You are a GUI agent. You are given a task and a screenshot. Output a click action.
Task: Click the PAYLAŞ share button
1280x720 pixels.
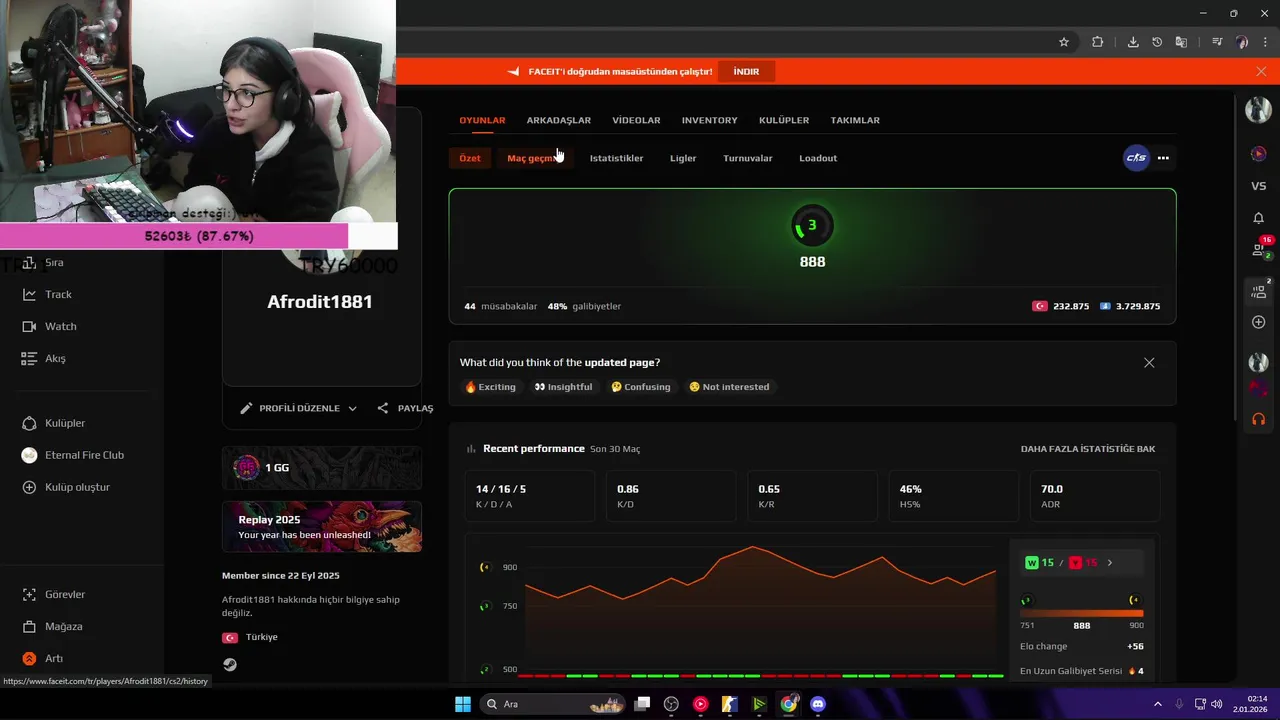(x=405, y=408)
